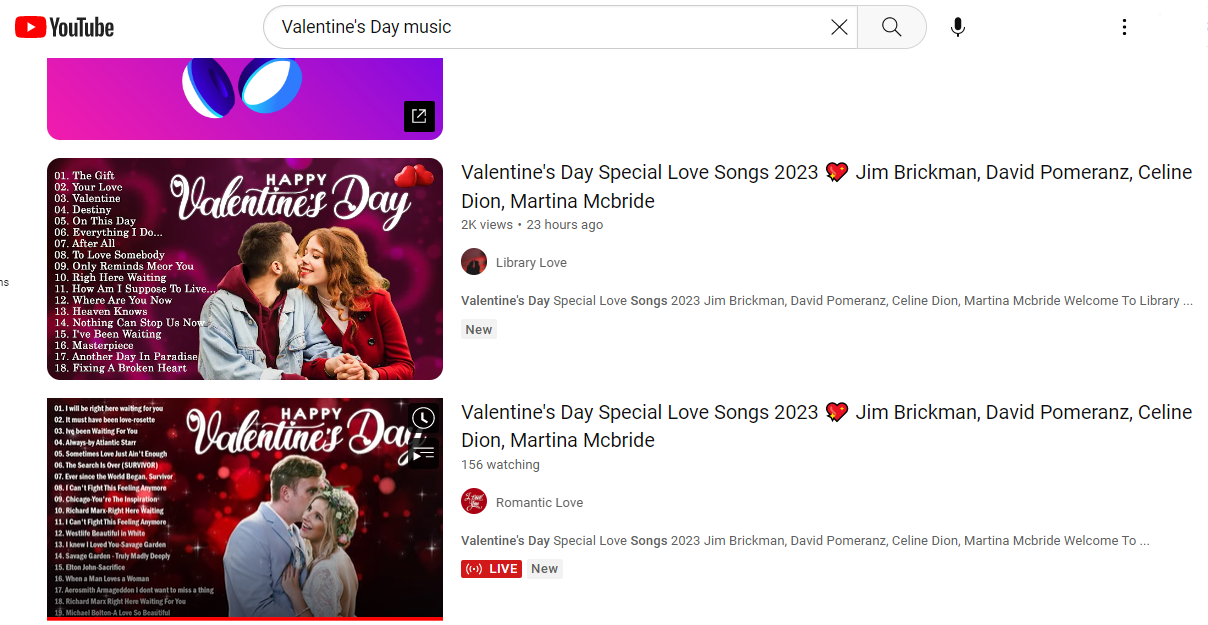Viewport: 1208px width, 625px height.
Task: Click Watch Later clock on second thumbnail
Action: (423, 418)
